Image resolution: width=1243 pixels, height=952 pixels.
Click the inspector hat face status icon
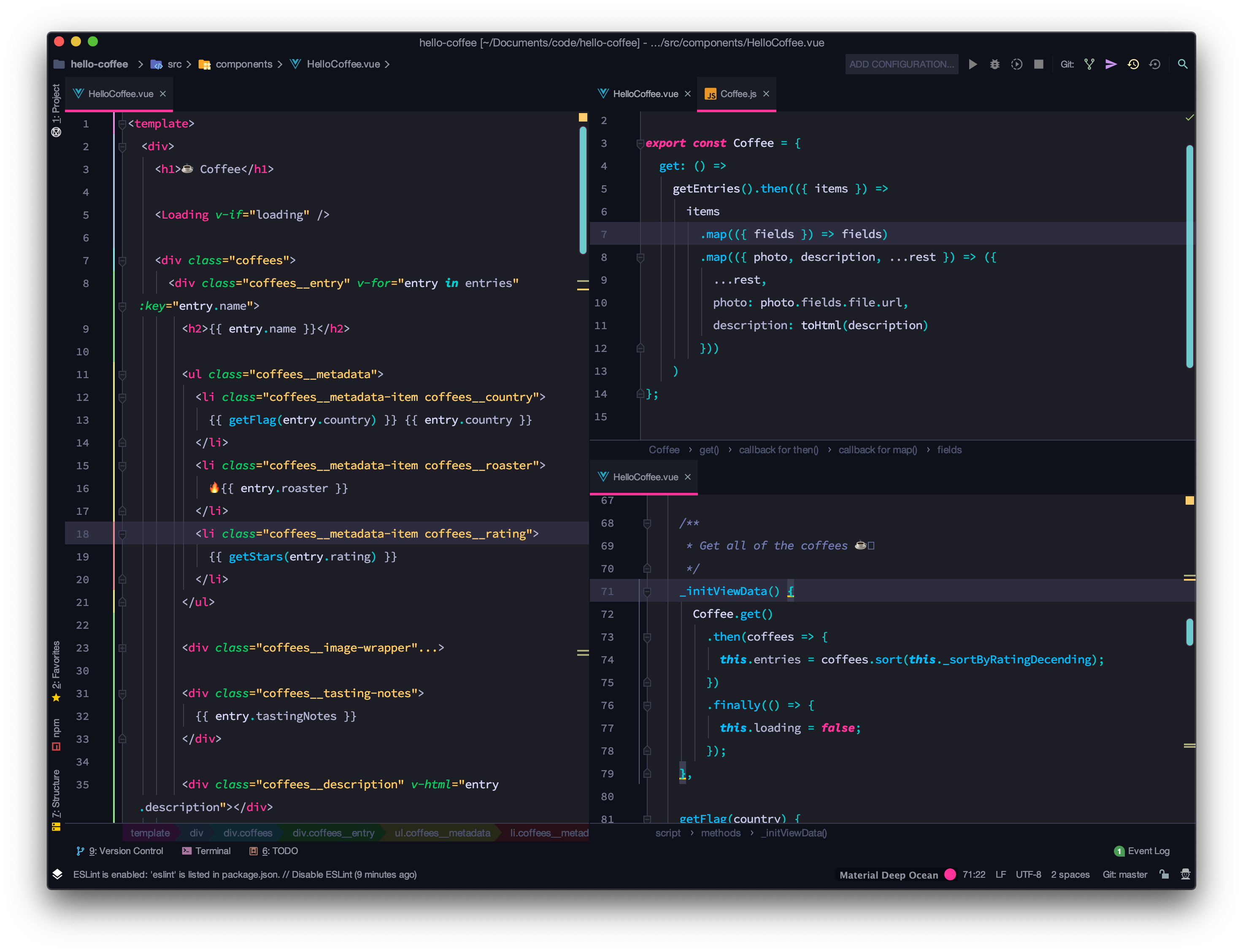[1185, 874]
